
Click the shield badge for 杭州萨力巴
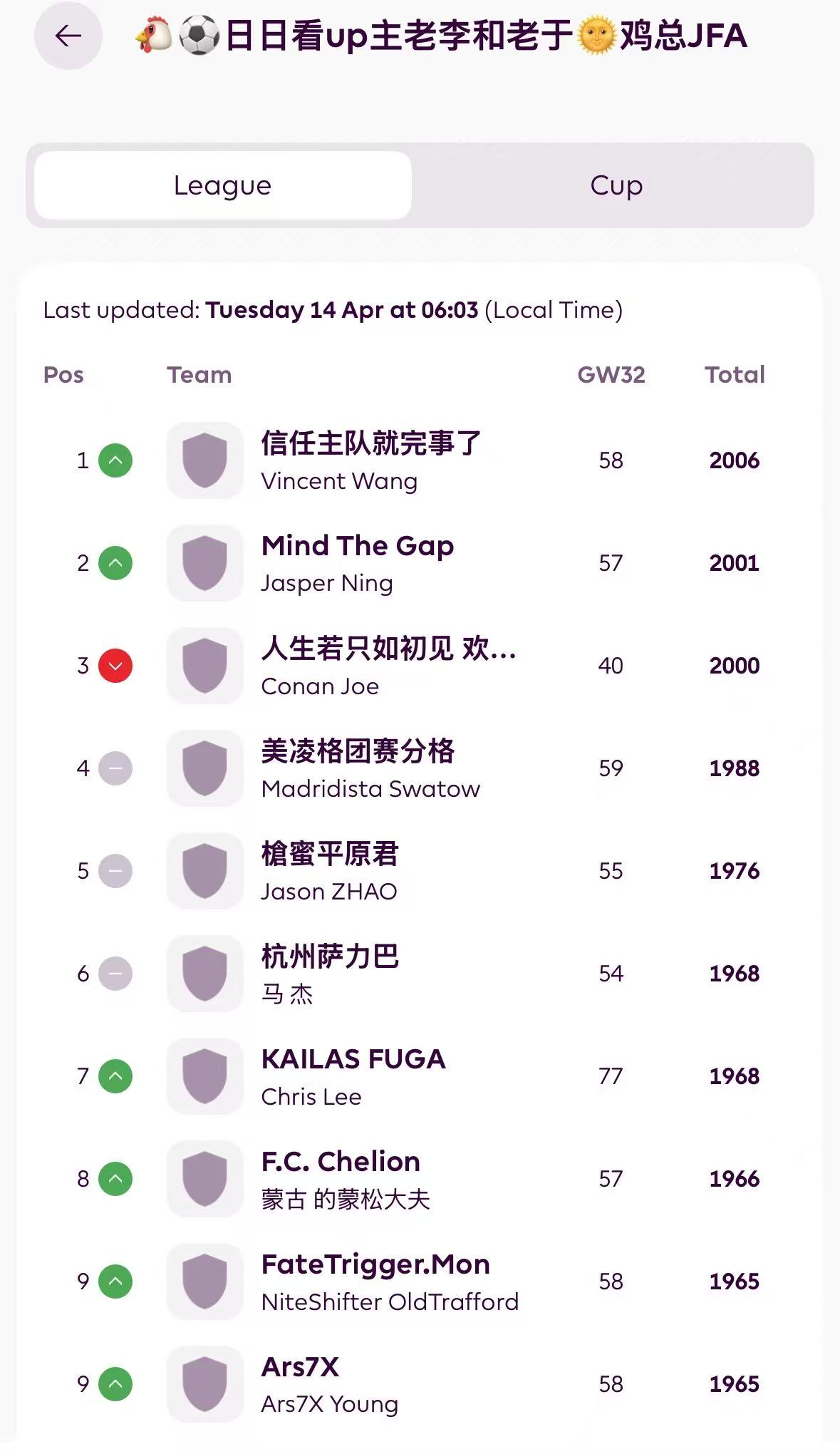pyautogui.click(x=205, y=974)
